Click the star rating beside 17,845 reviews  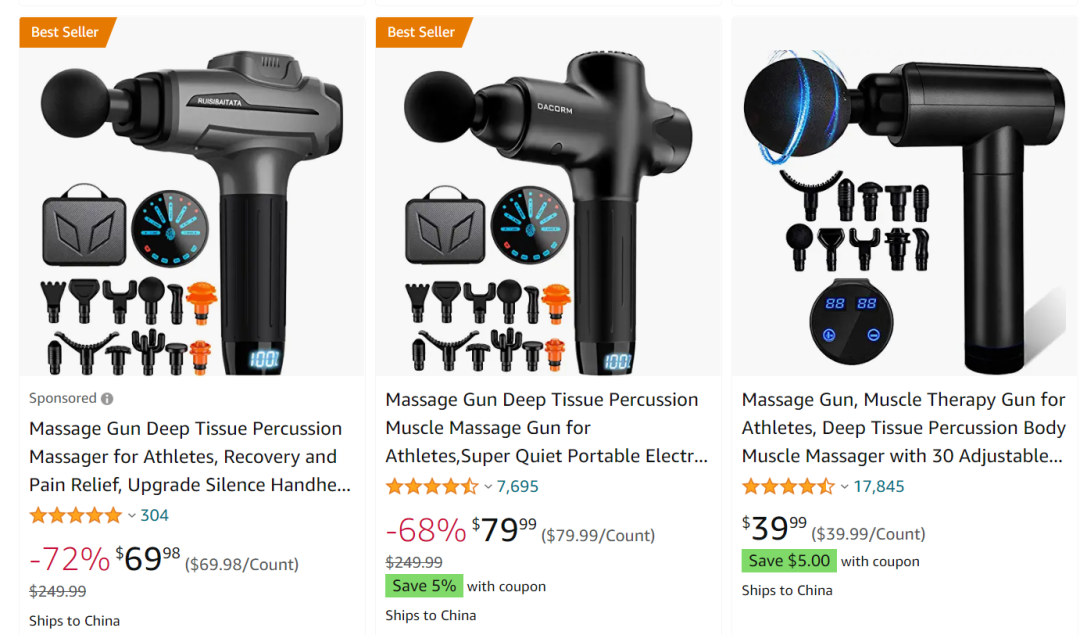click(x=788, y=487)
